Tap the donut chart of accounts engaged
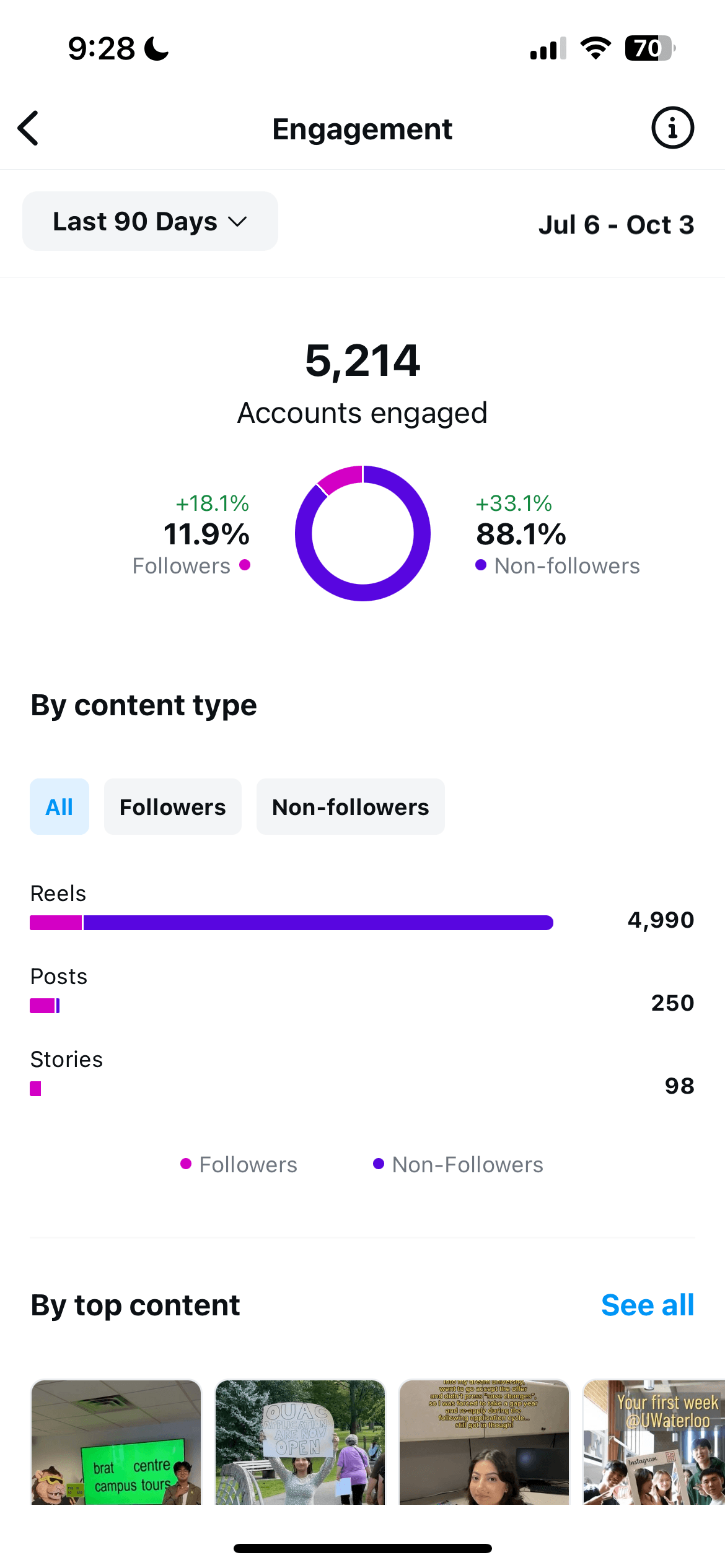Screen dimensions: 725x1568 pyautogui.click(x=362, y=533)
